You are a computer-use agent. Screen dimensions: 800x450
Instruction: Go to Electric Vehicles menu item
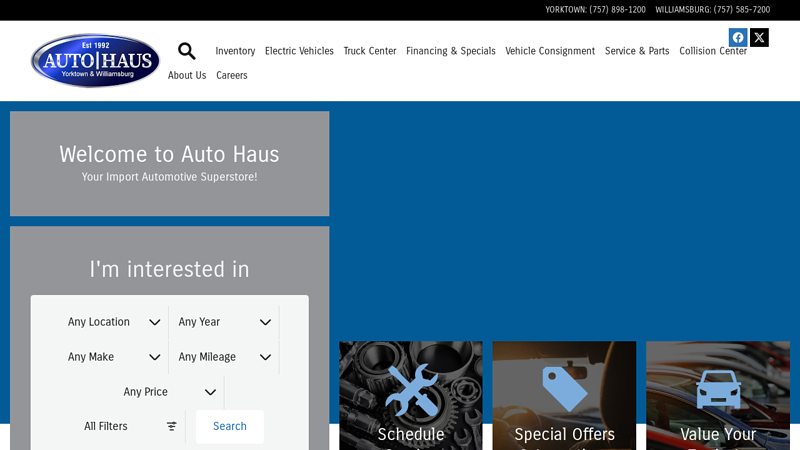tap(299, 51)
